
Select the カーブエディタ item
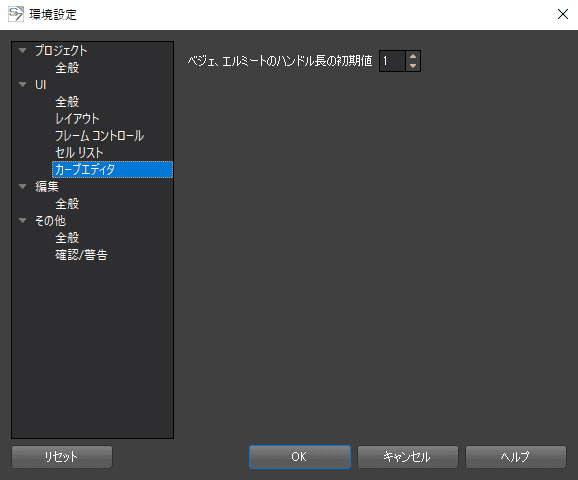click(x=112, y=170)
